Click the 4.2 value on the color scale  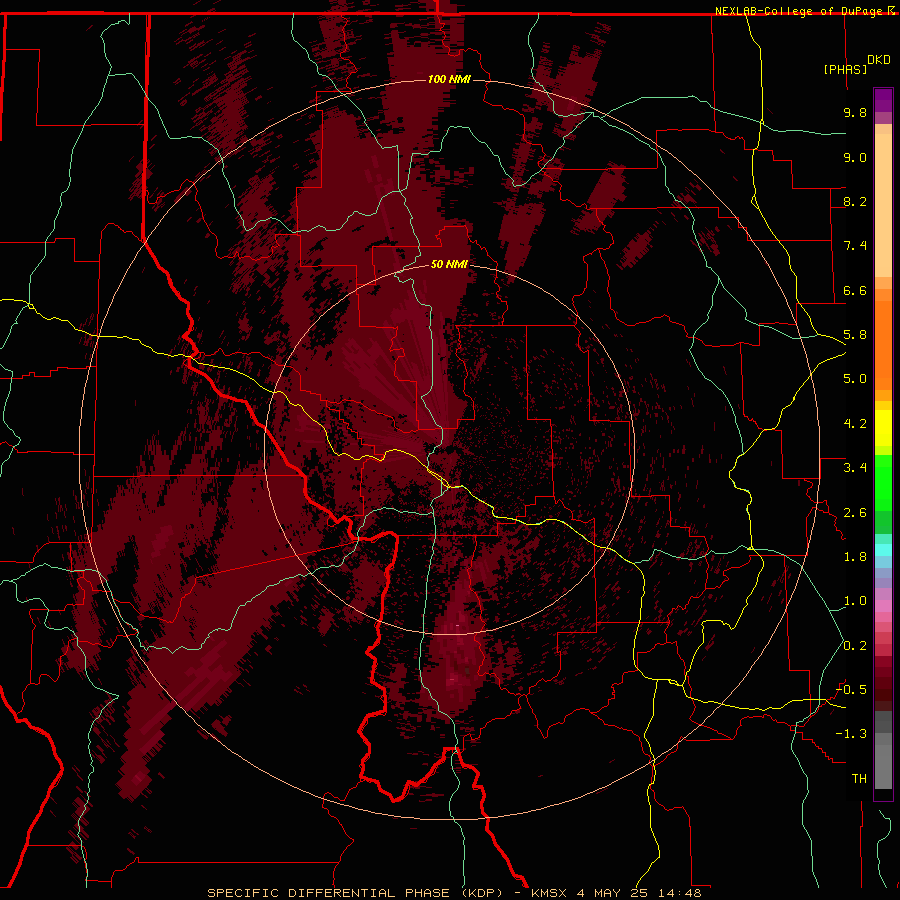(855, 424)
